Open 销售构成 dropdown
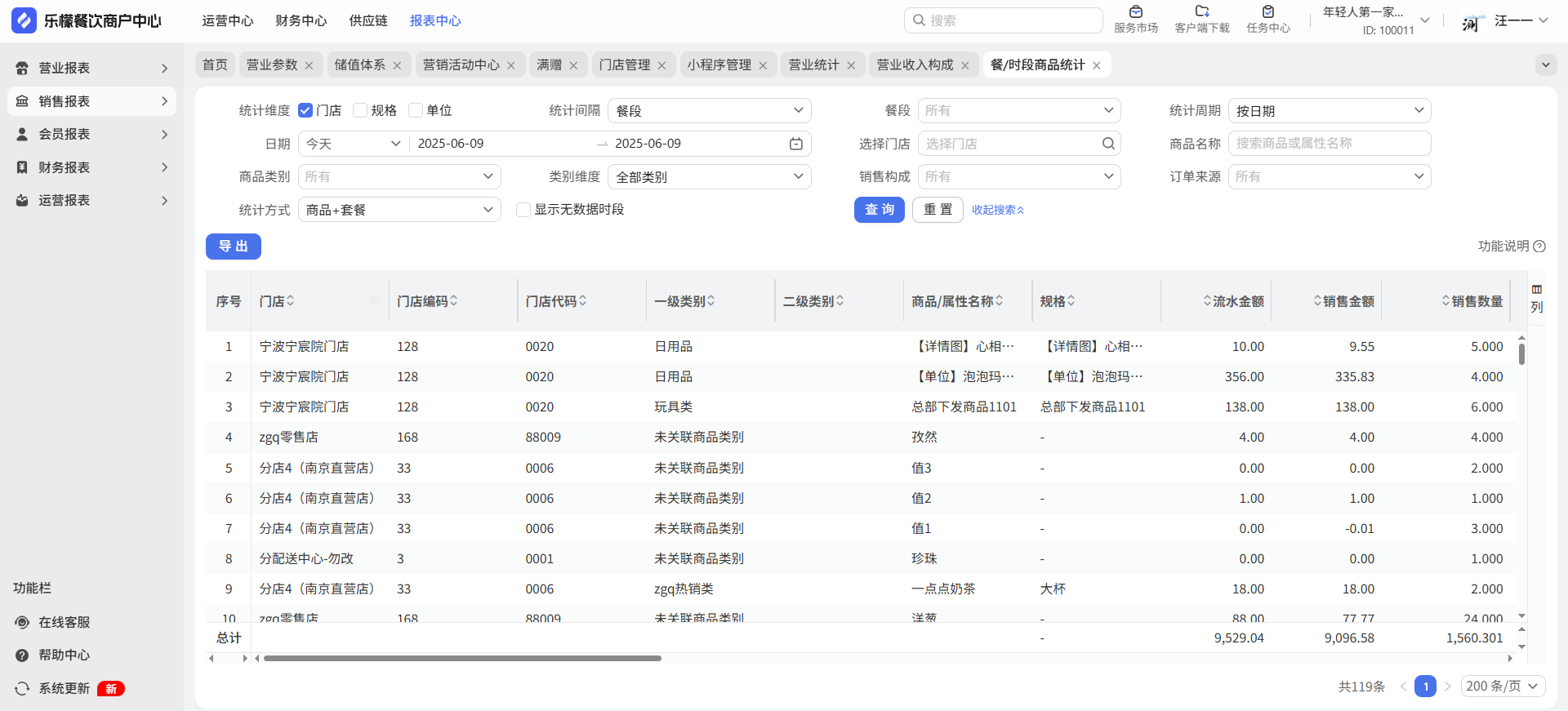The width and height of the screenshot is (1568, 711). (x=1019, y=177)
